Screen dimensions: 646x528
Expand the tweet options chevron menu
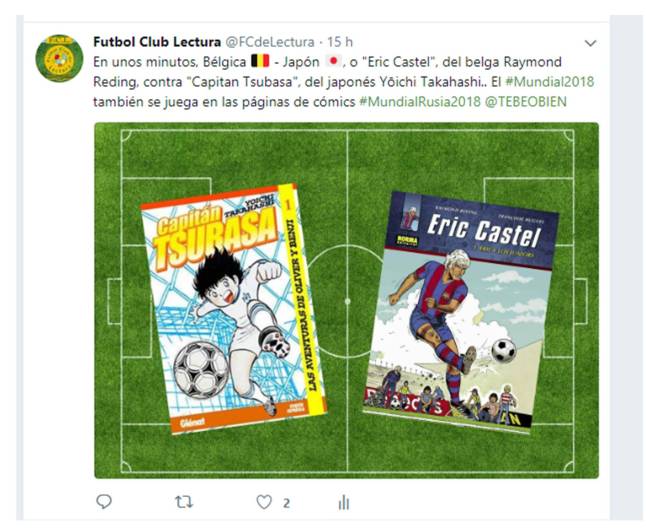click(590, 43)
